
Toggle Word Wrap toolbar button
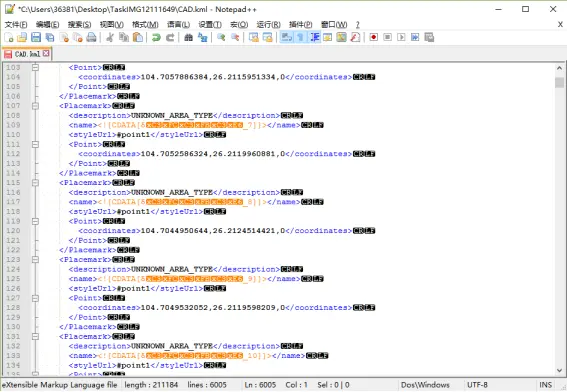tap(286, 37)
